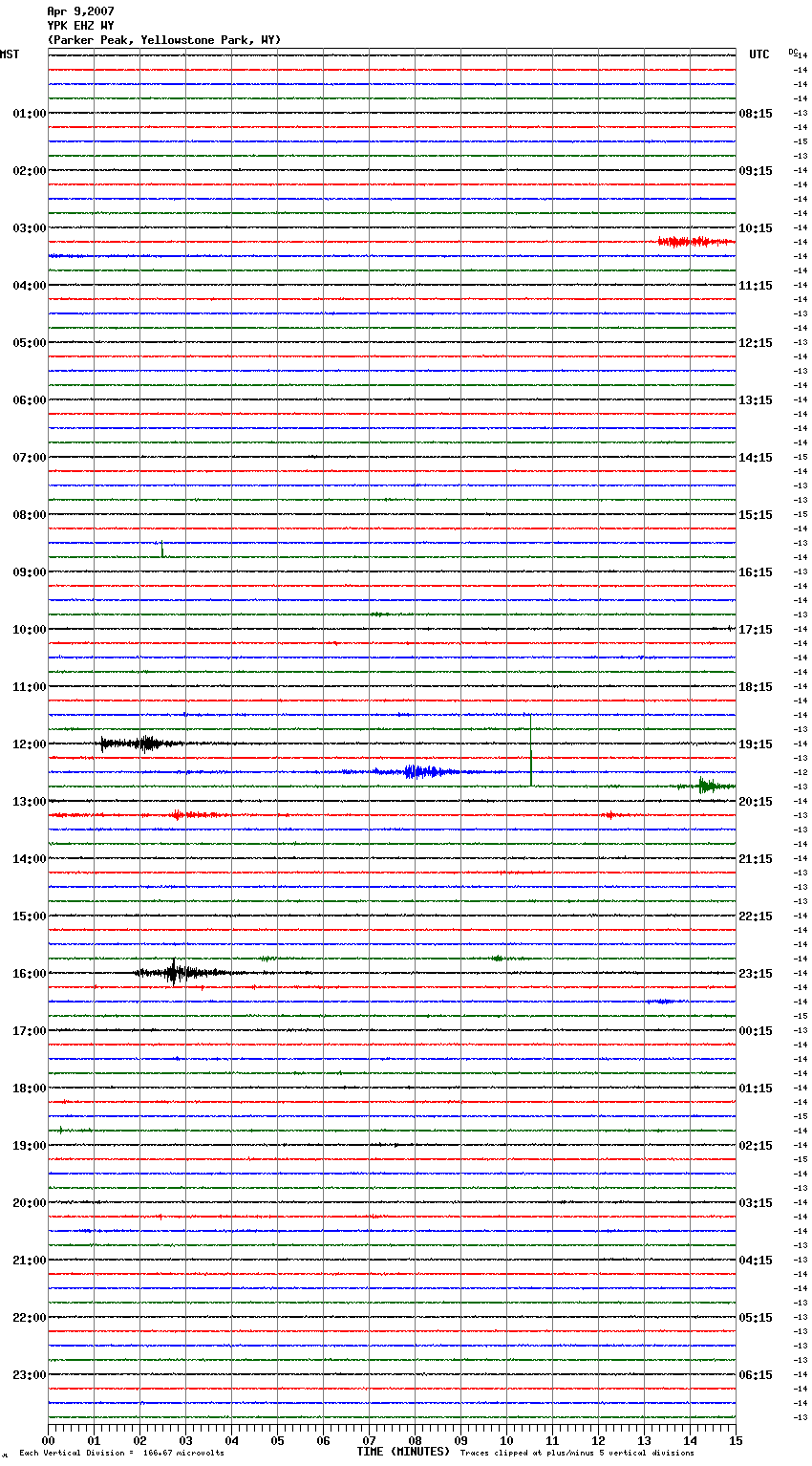Viewport: 812px width, 1466px height.
Task: Click the black seismic event on the 12:00 trace
Action: click(x=141, y=744)
